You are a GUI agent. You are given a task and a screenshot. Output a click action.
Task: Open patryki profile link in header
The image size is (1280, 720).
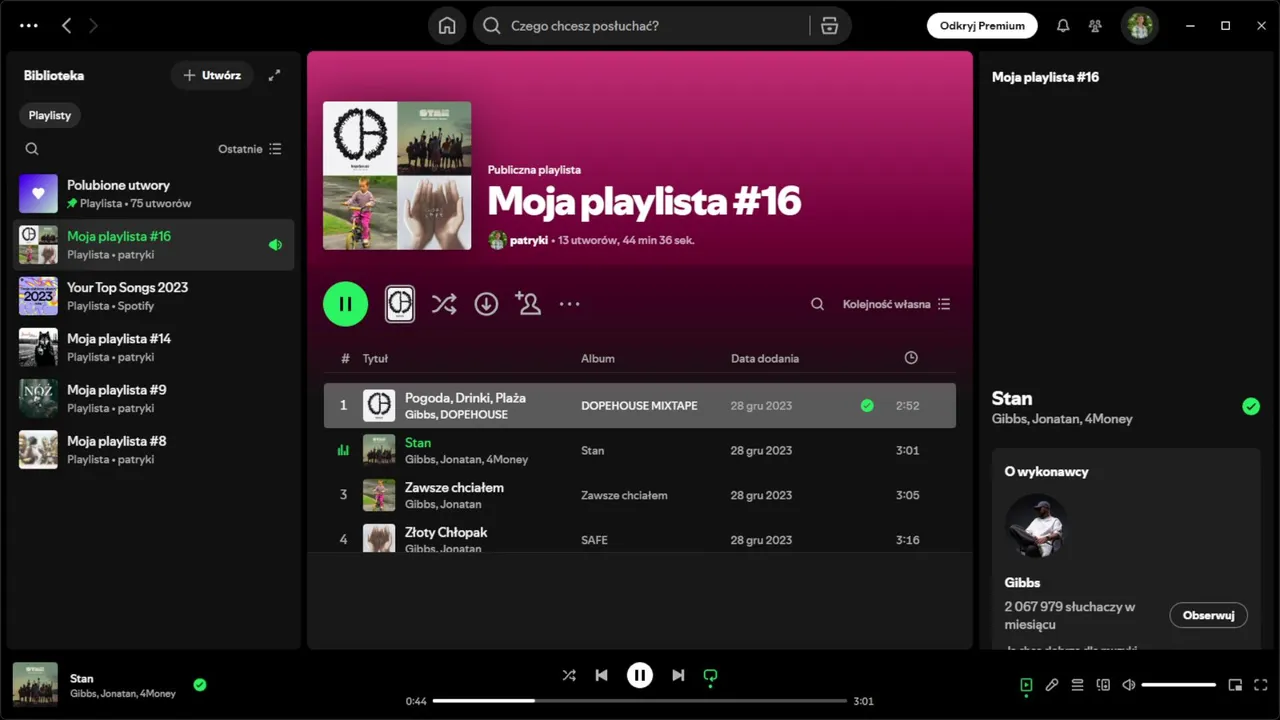point(530,240)
